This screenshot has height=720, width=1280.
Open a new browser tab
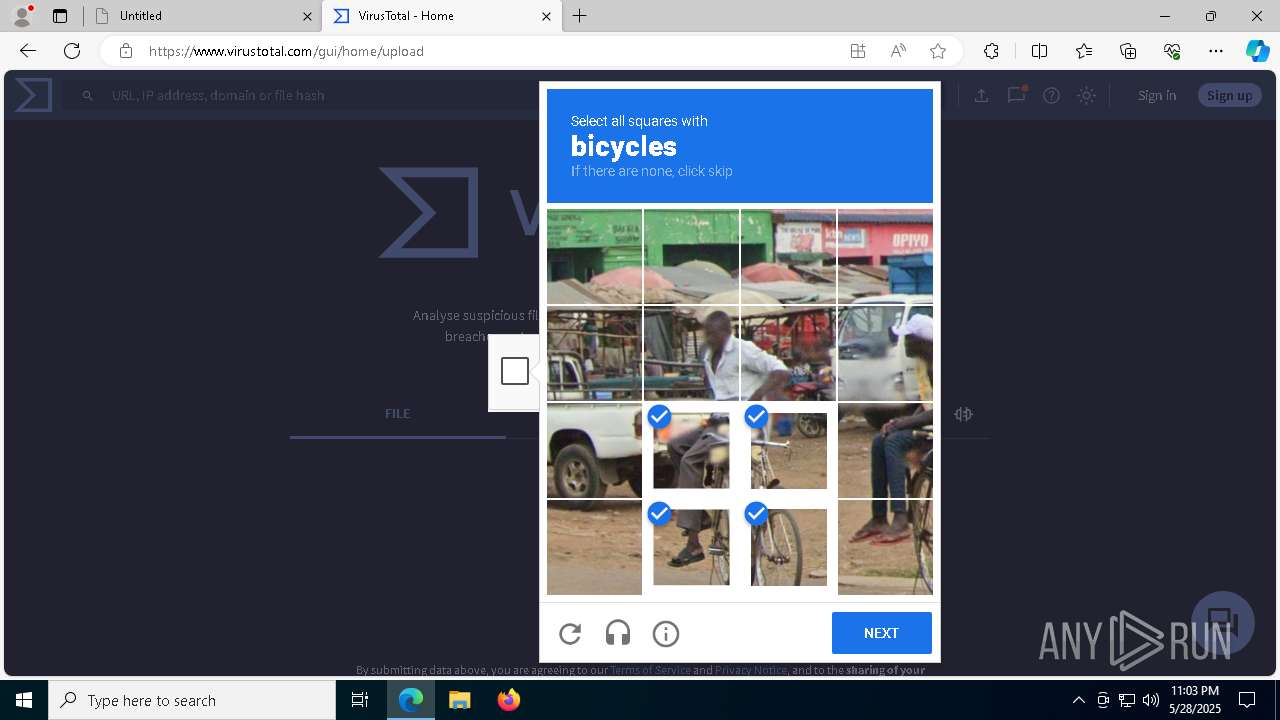click(580, 16)
